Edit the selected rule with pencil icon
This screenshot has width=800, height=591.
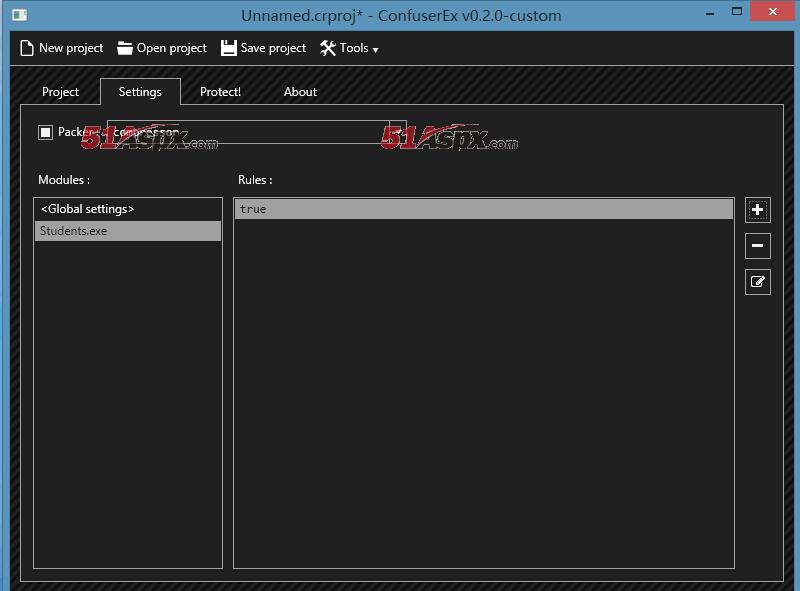[758, 282]
